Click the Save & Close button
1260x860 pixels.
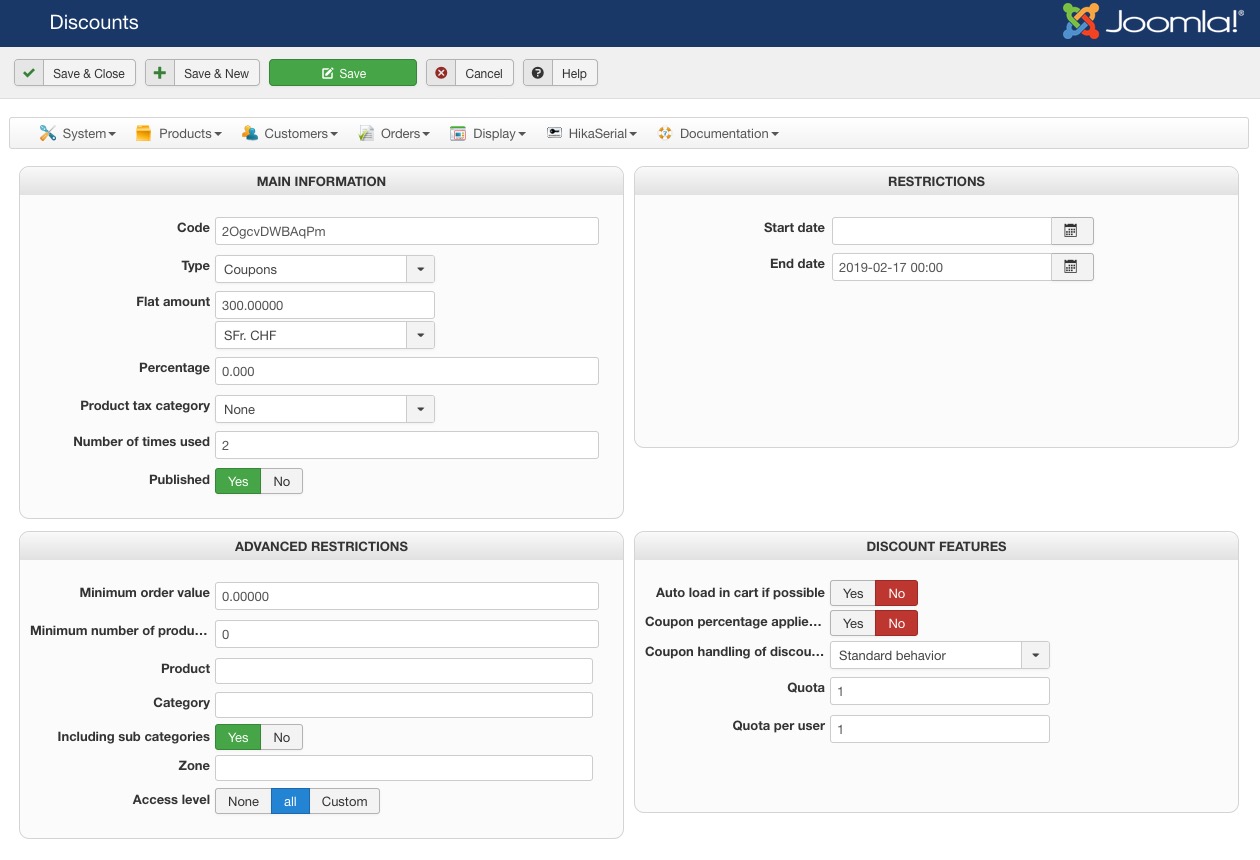click(75, 73)
